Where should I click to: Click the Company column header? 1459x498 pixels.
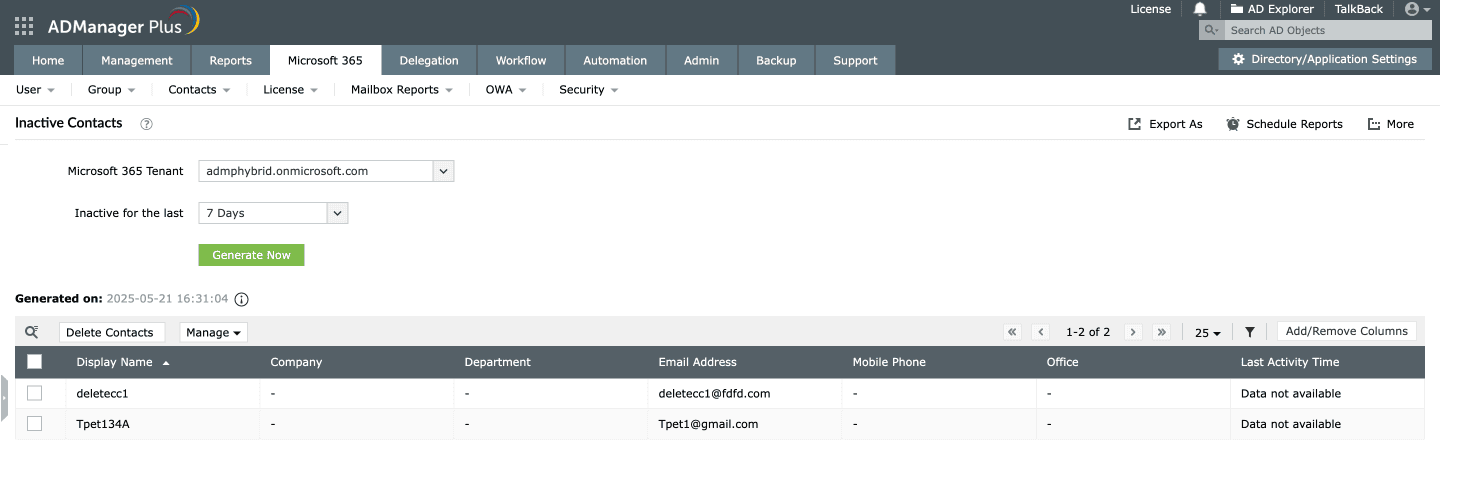296,362
